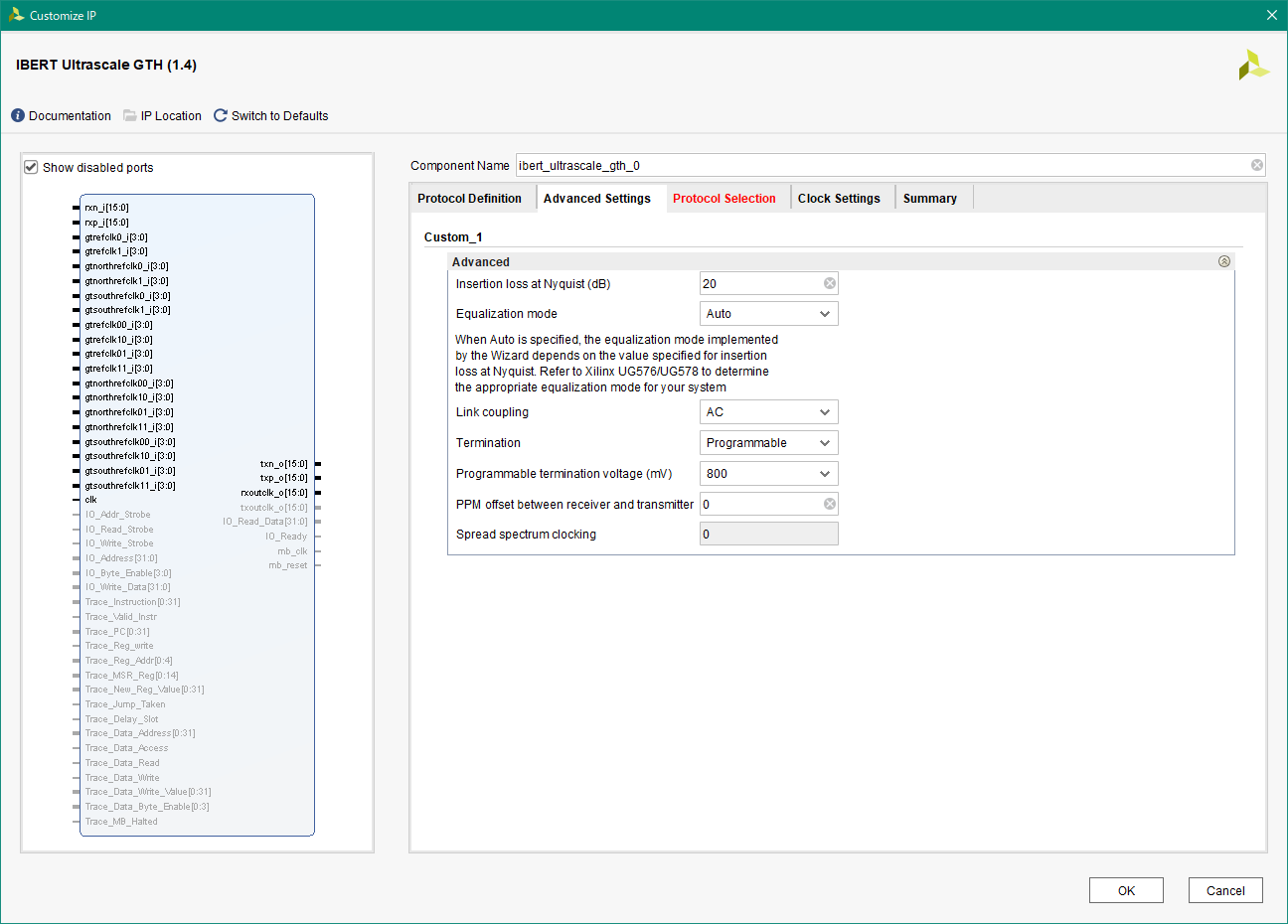Screen dimensions: 1288x924
Task: Click the Cancel button
Action: click(1225, 890)
